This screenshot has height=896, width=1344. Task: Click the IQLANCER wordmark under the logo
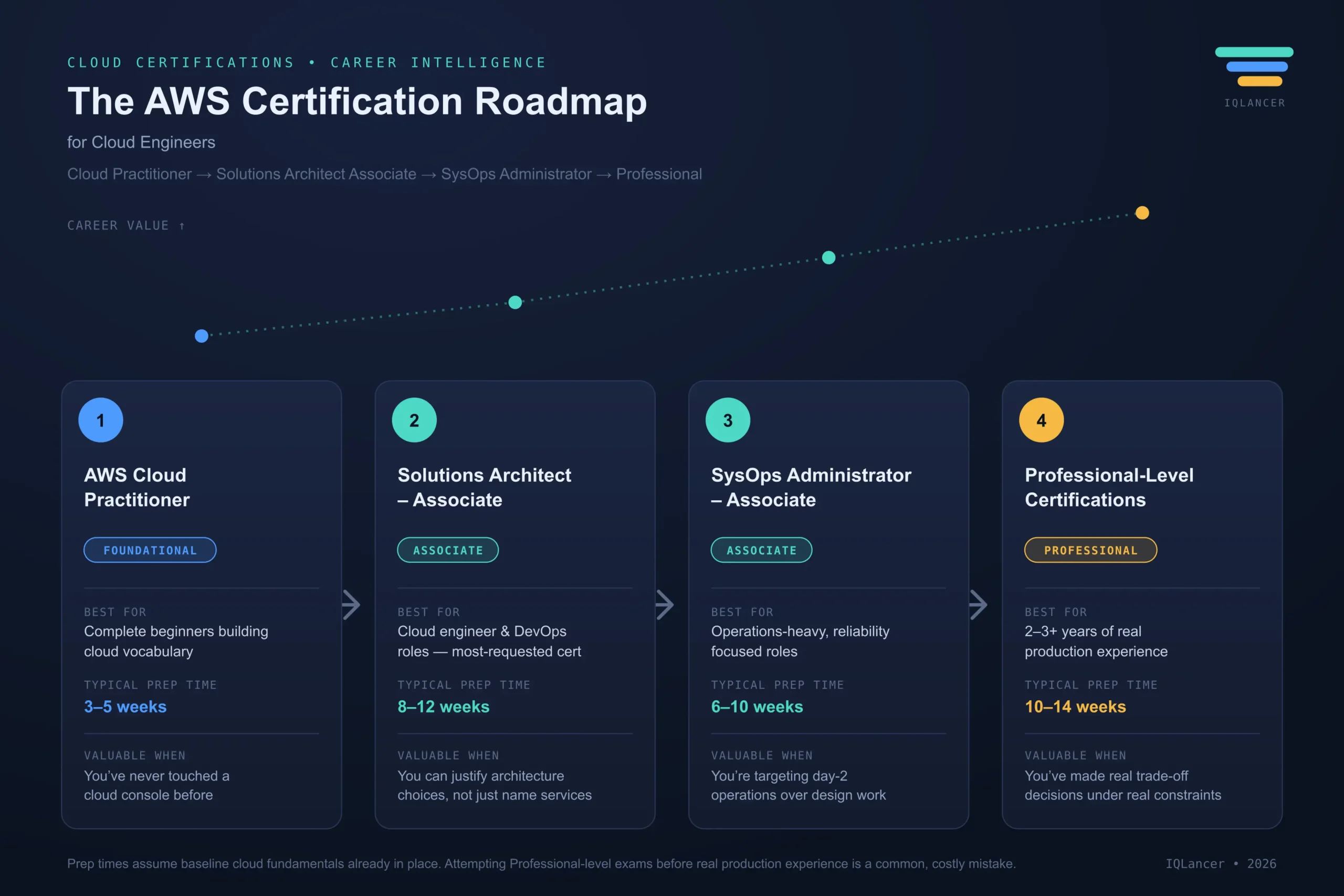(1254, 103)
